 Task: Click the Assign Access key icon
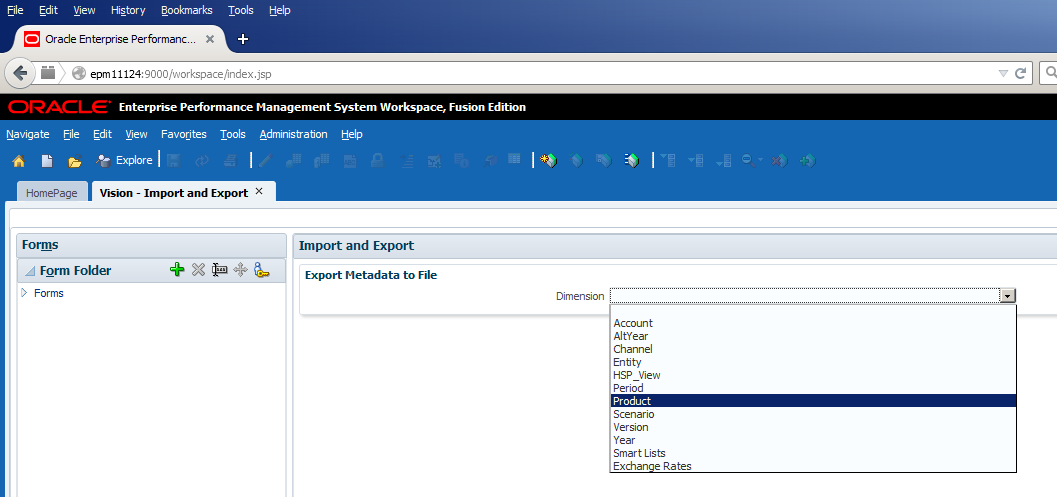[x=262, y=270]
